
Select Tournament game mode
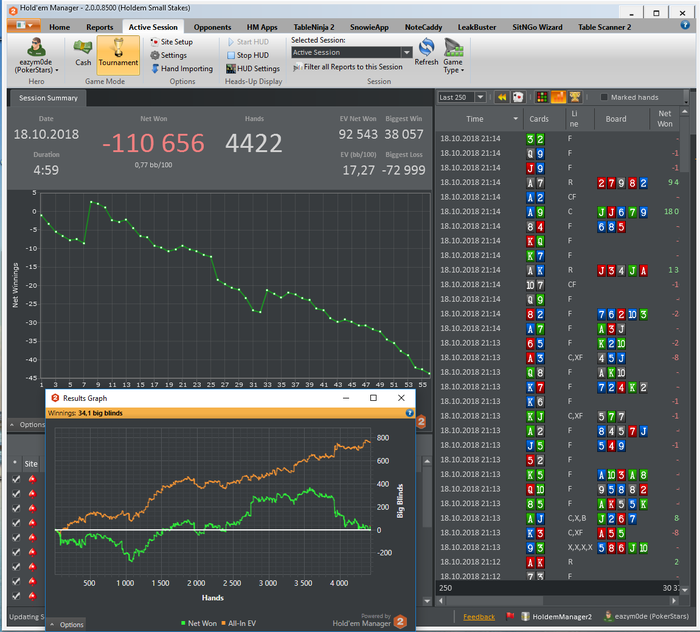pos(118,53)
